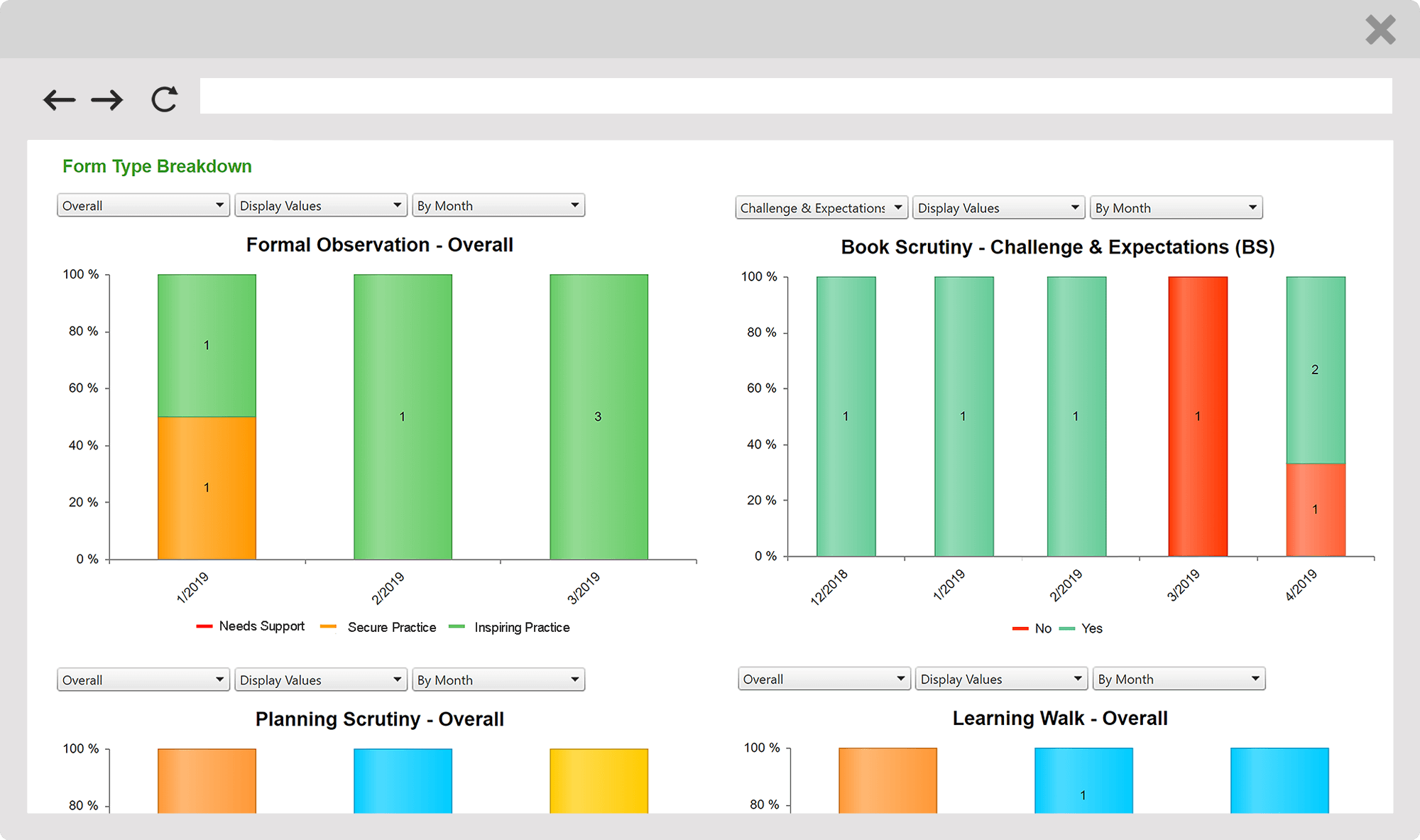
Task: Select orange Secure Practice bar for 1/2019
Action: (207, 488)
